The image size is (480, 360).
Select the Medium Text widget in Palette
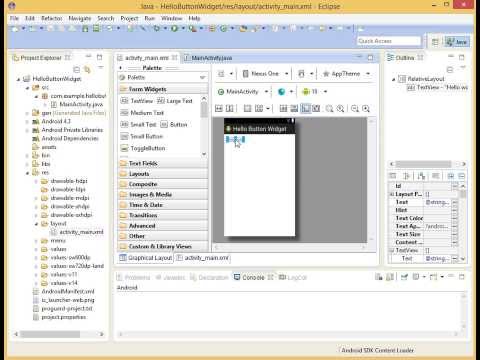[142, 113]
